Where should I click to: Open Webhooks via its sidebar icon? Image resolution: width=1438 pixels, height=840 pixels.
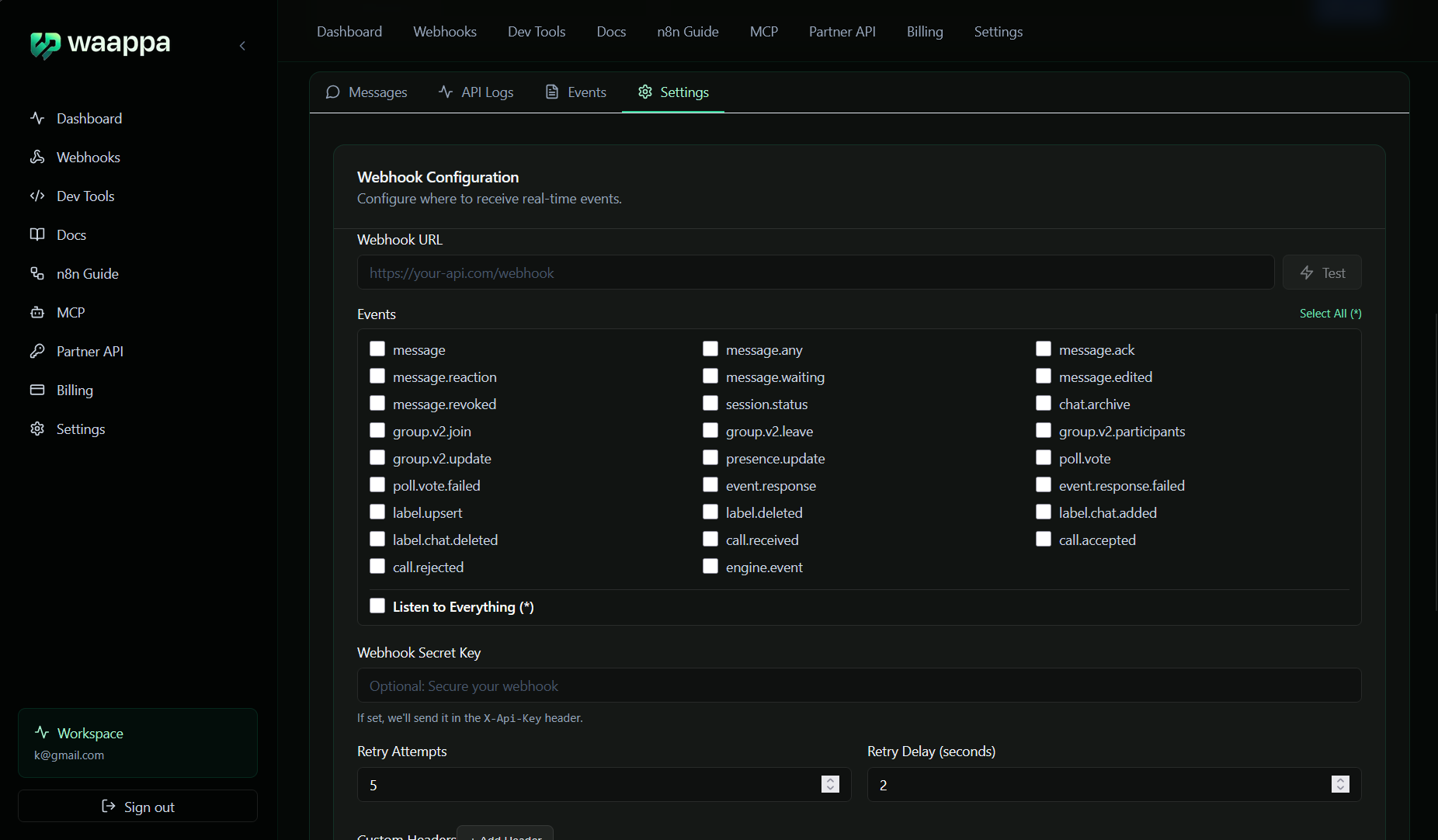37,157
